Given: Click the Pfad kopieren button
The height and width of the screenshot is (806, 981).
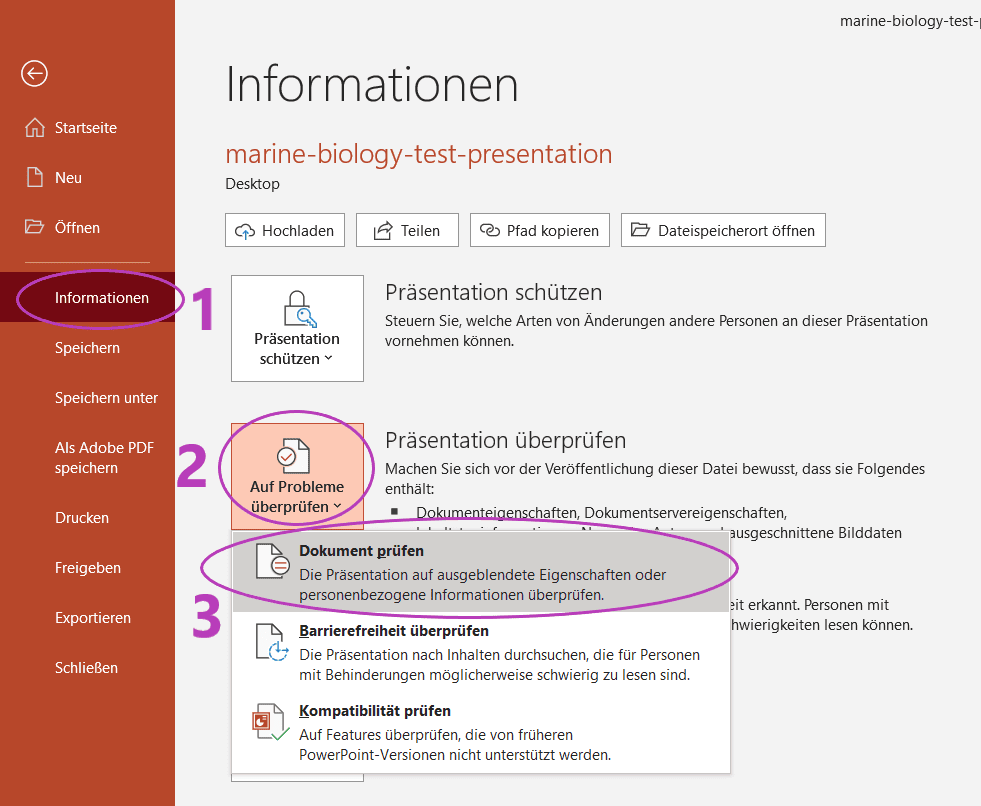Looking at the screenshot, I should coord(540,230).
